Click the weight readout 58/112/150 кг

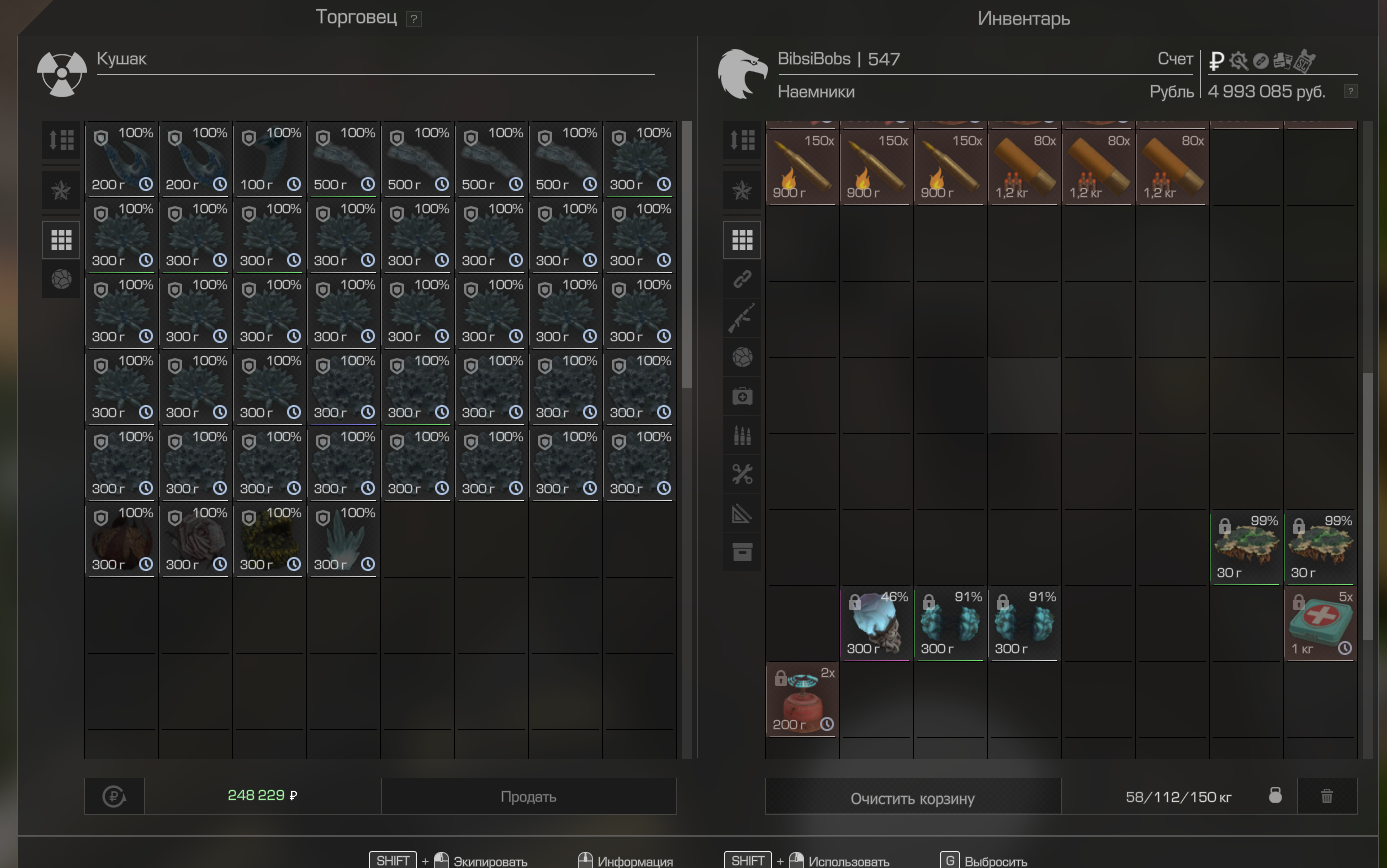click(x=1178, y=797)
